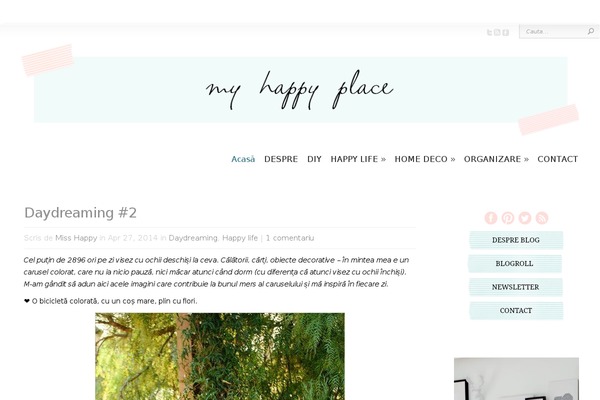Open the pink Twitter icon in sidebar

[x=525, y=218]
